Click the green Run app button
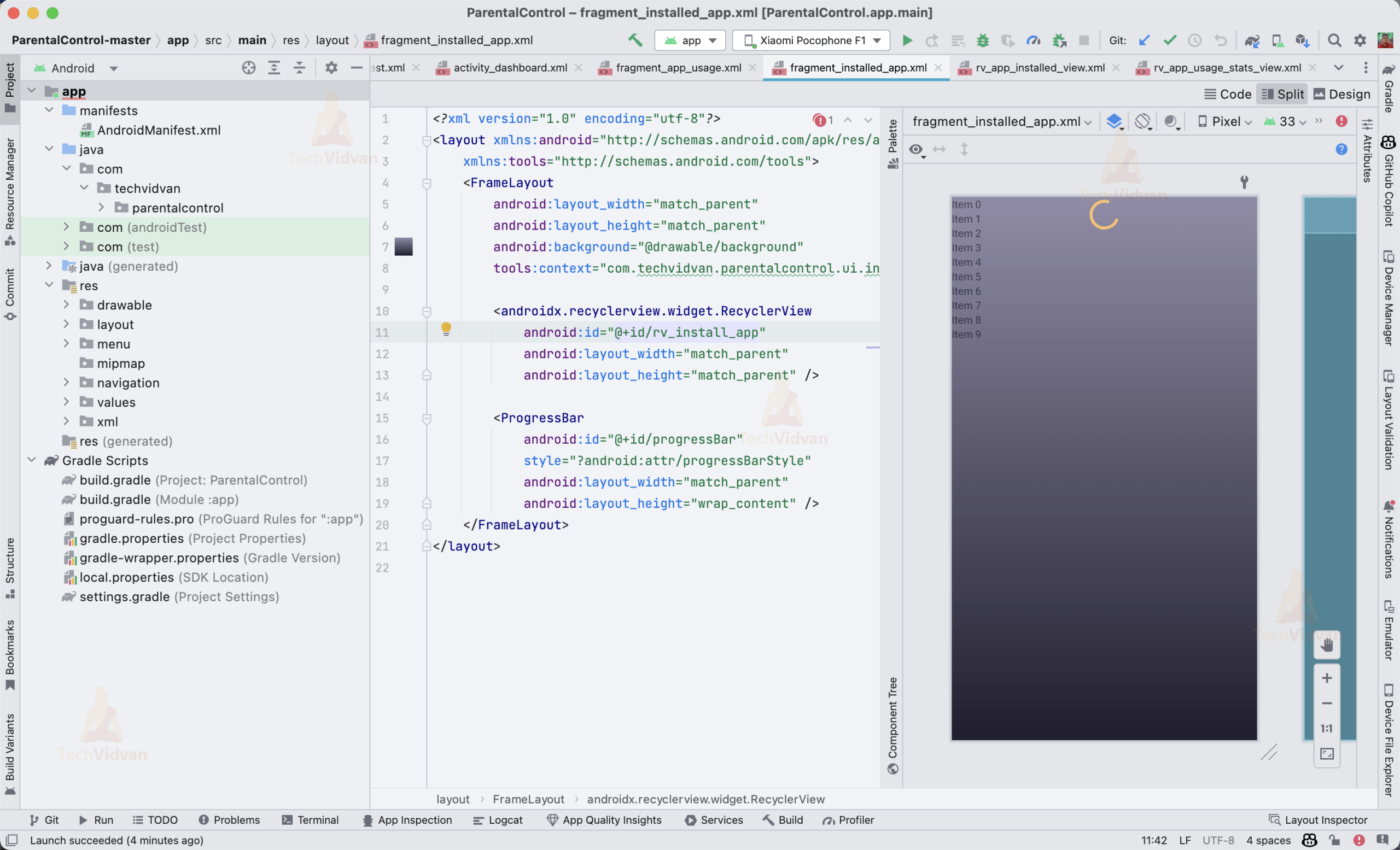 907,40
